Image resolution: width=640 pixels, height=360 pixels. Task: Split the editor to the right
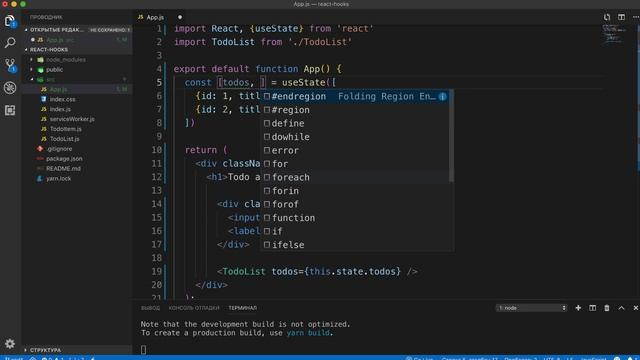pyautogui.click(x=621, y=17)
